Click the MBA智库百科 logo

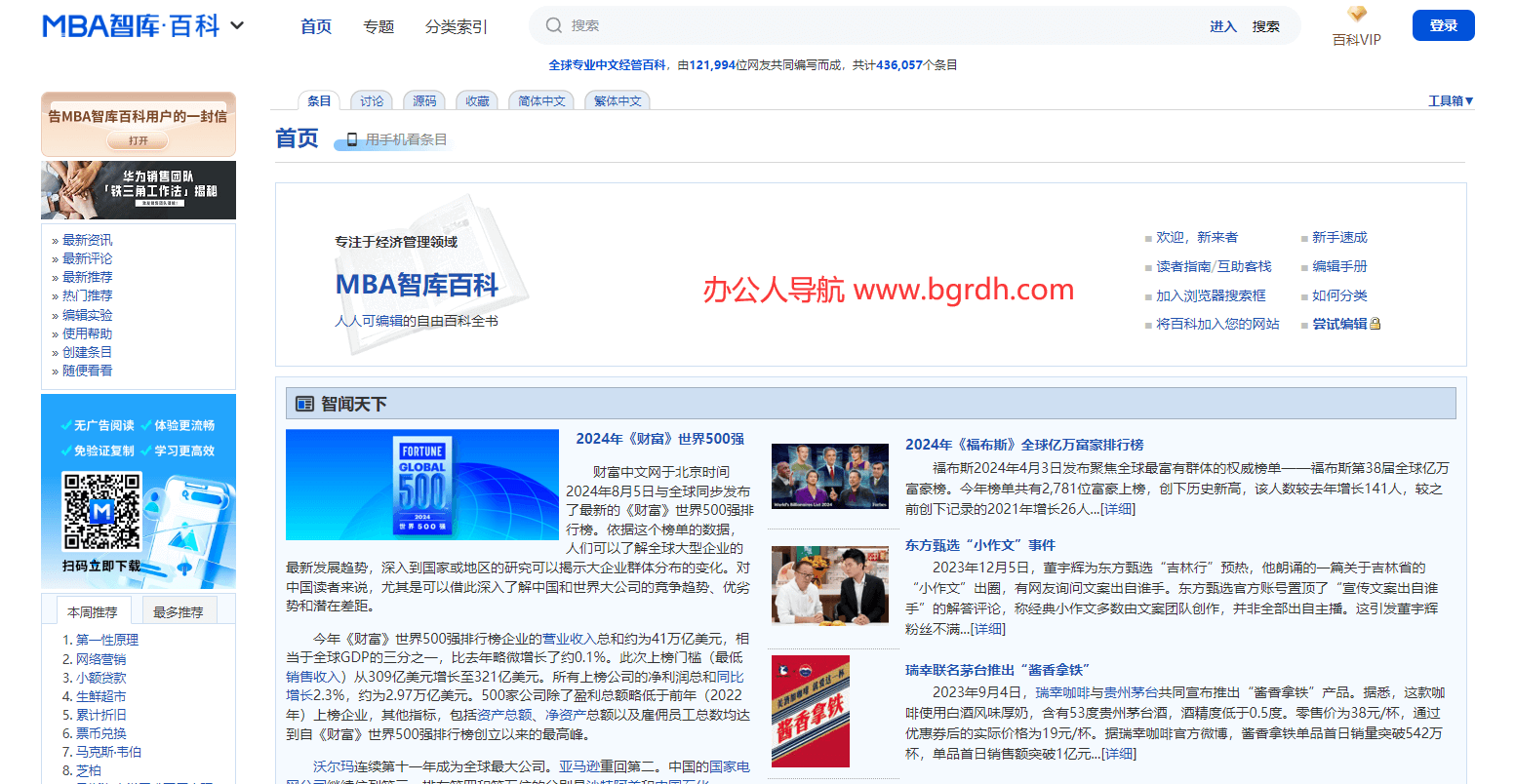pyautogui.click(x=131, y=26)
